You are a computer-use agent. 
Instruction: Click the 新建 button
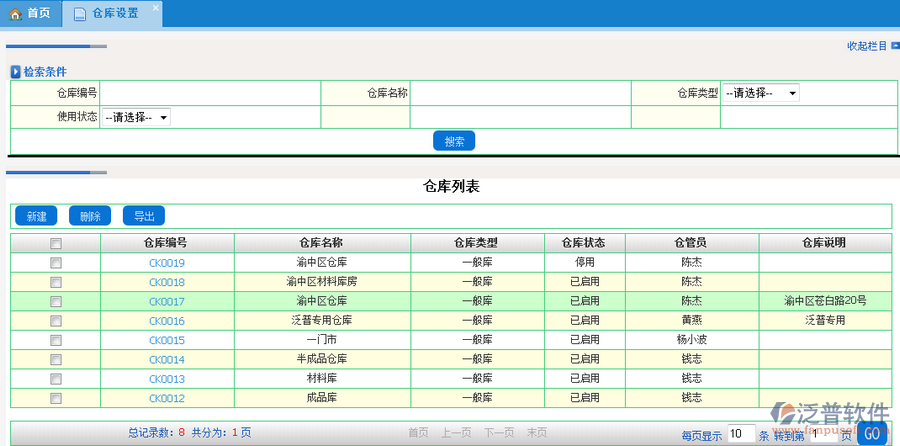tap(36, 216)
